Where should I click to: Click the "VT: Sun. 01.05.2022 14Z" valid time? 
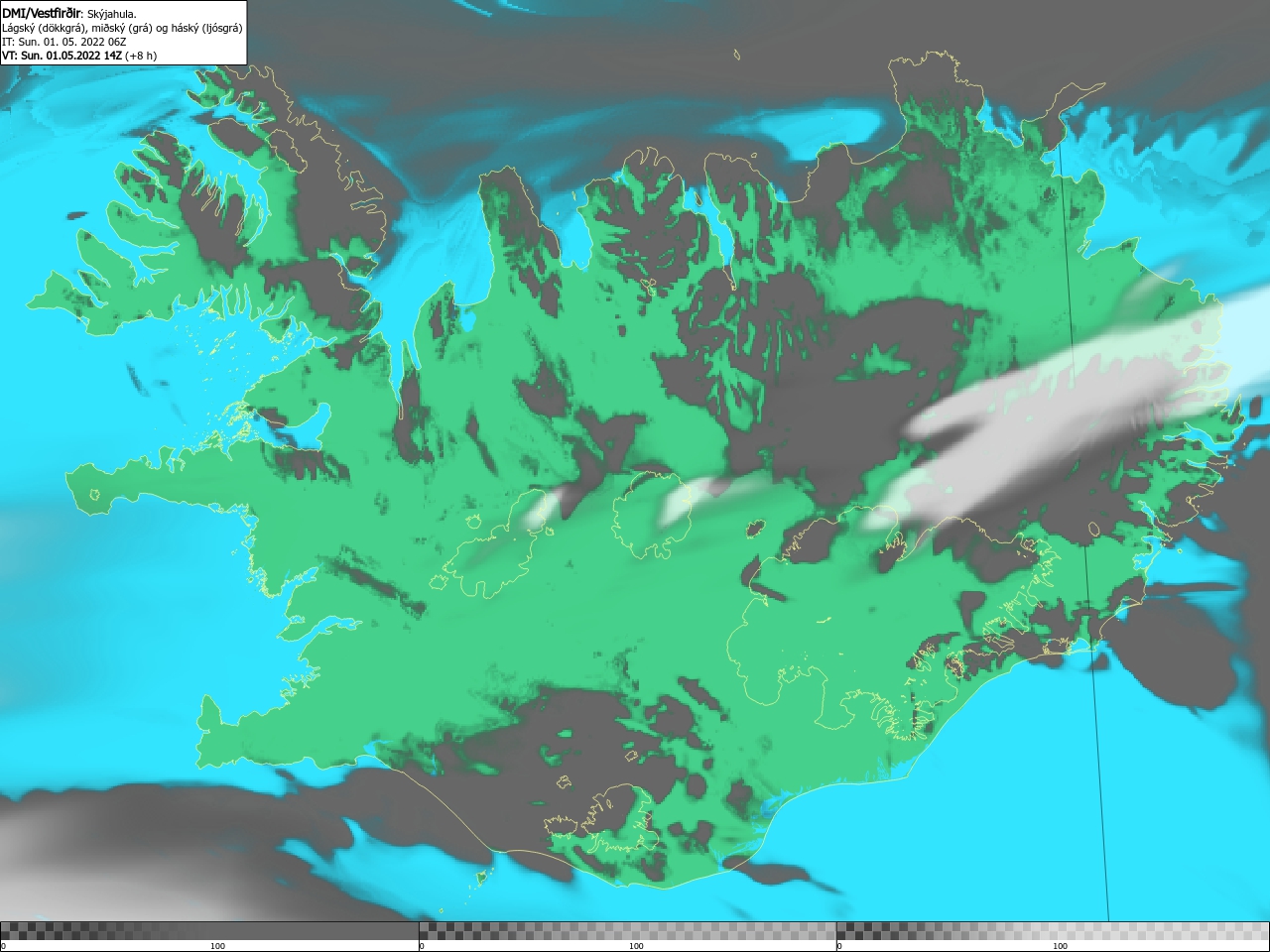click(62, 56)
